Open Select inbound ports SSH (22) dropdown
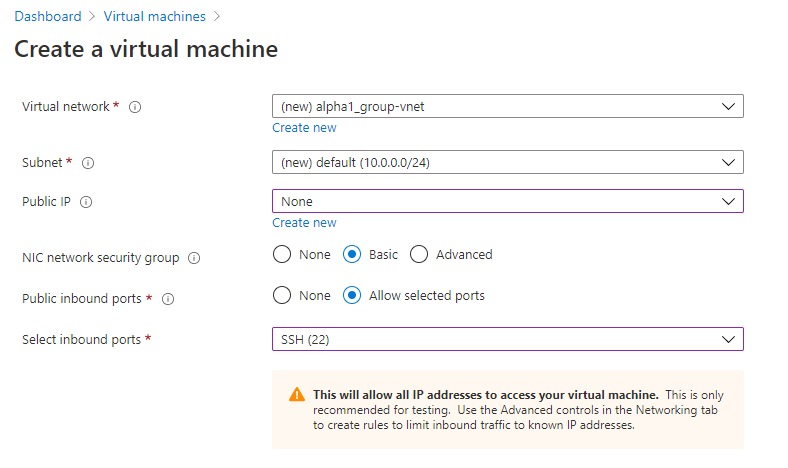 (507, 340)
